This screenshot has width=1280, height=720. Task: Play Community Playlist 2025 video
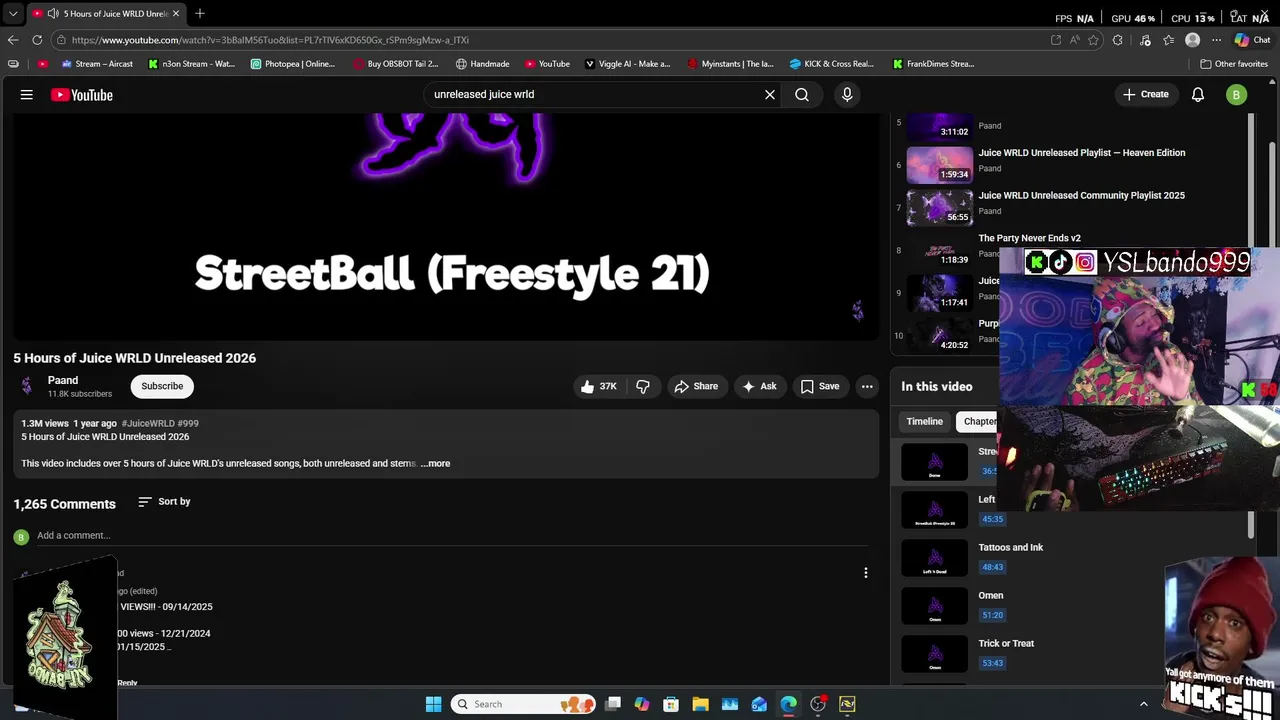click(x=1081, y=196)
